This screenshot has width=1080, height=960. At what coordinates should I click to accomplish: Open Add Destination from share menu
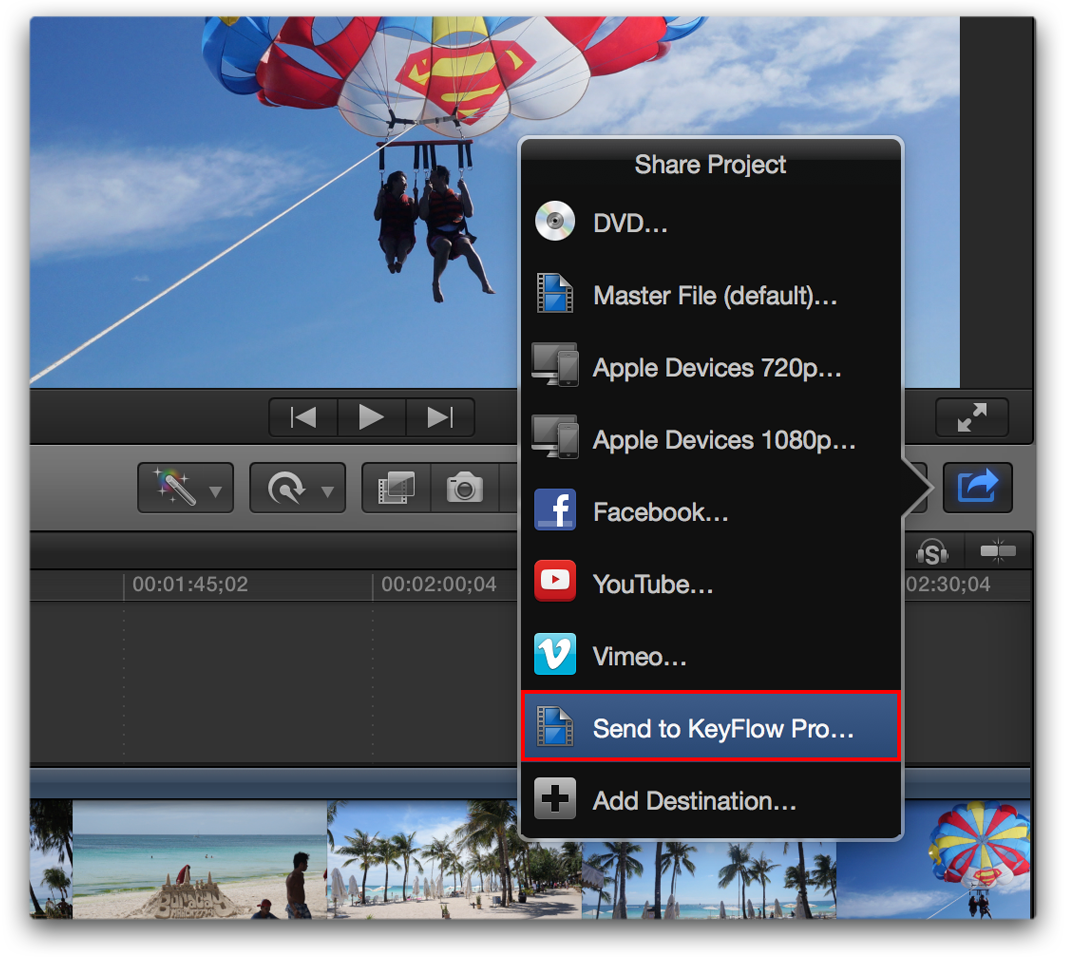click(696, 800)
